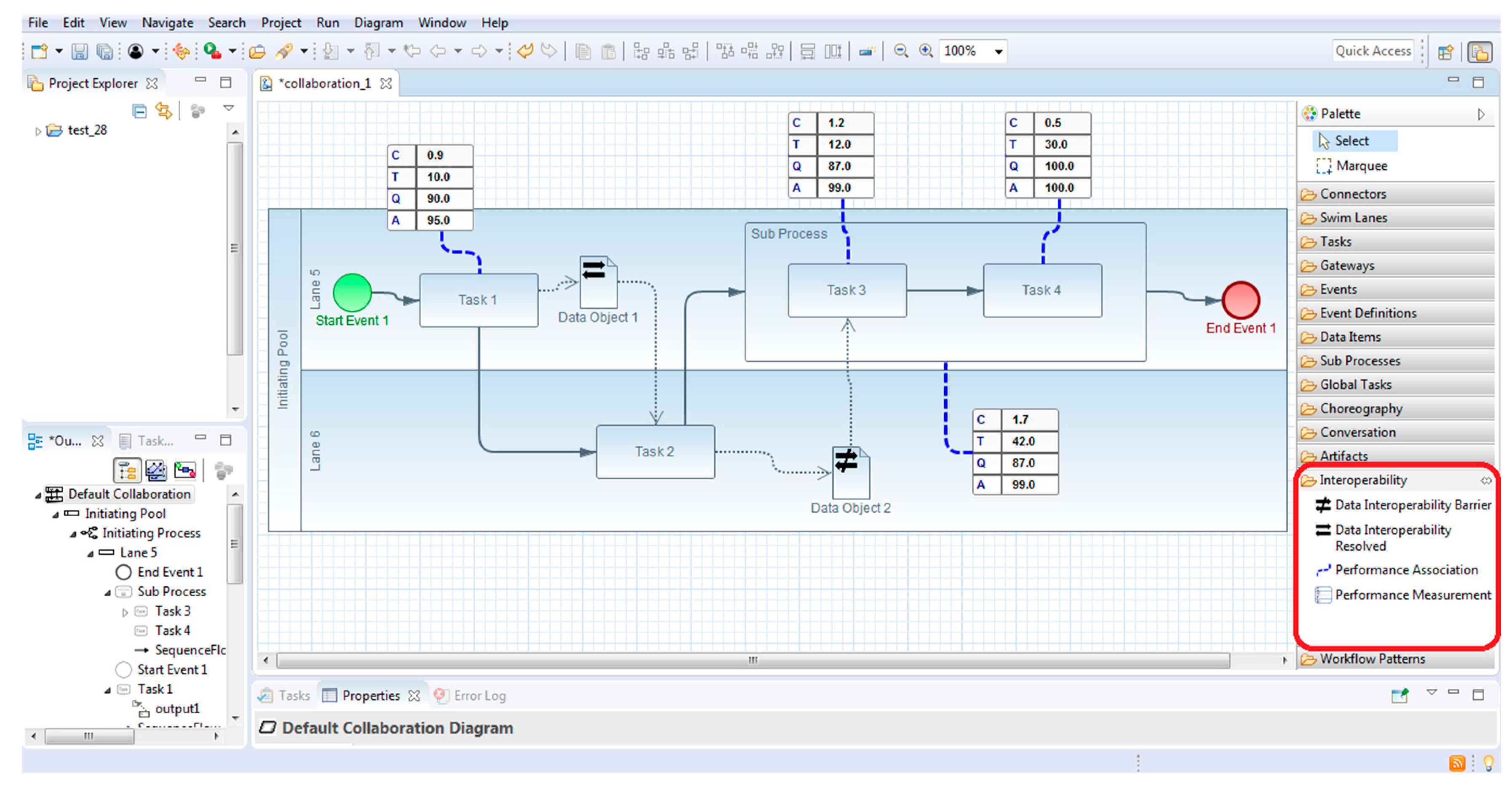Image resolution: width=1512 pixels, height=787 pixels.
Task: Open the Diagram menu
Action: [x=378, y=23]
